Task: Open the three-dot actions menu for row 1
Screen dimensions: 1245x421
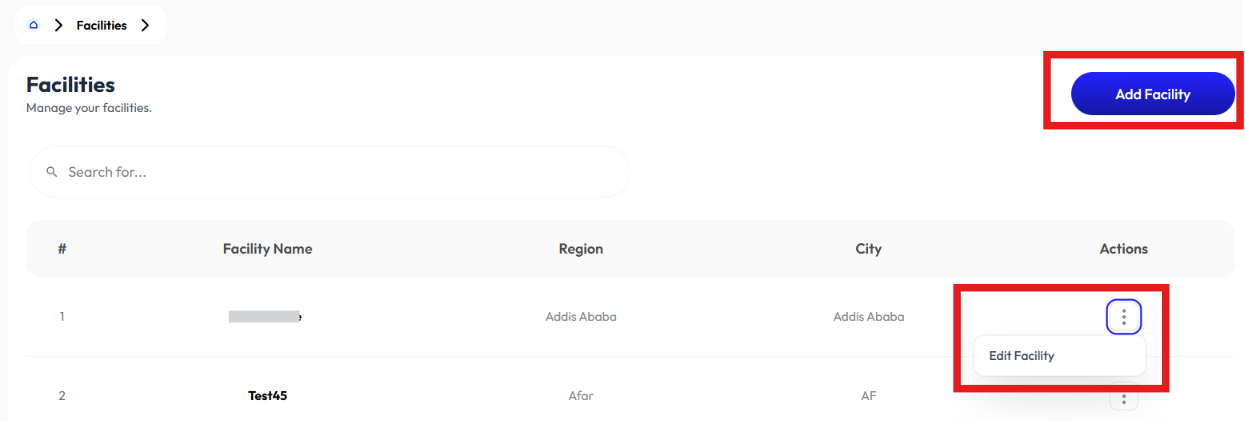Action: tap(1124, 317)
